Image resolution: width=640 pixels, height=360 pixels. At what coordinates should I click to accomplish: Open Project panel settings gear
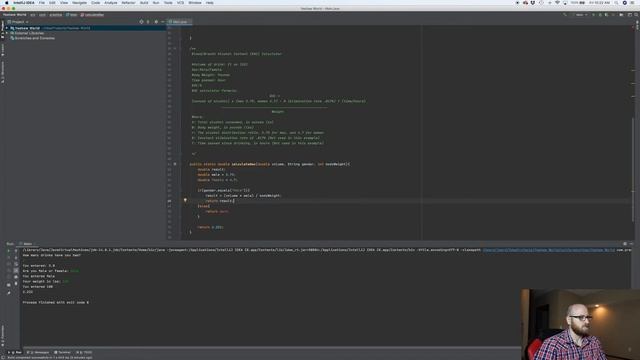coord(156,22)
